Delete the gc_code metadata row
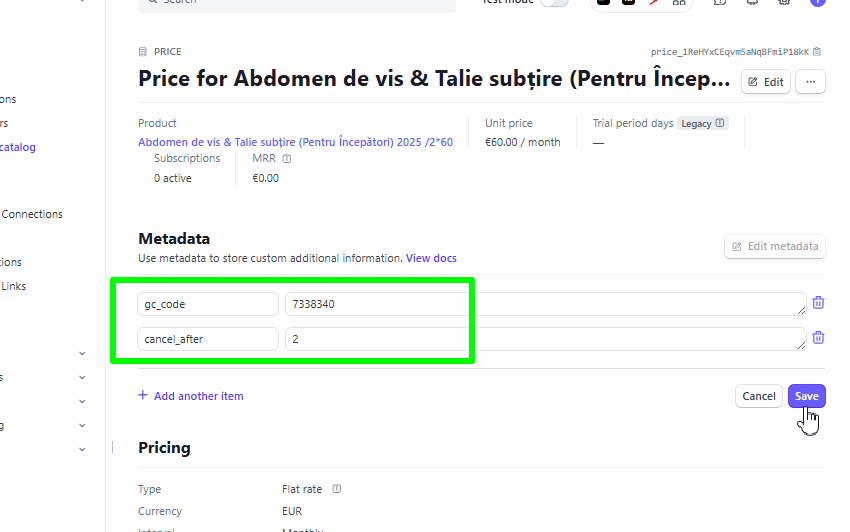 click(819, 303)
